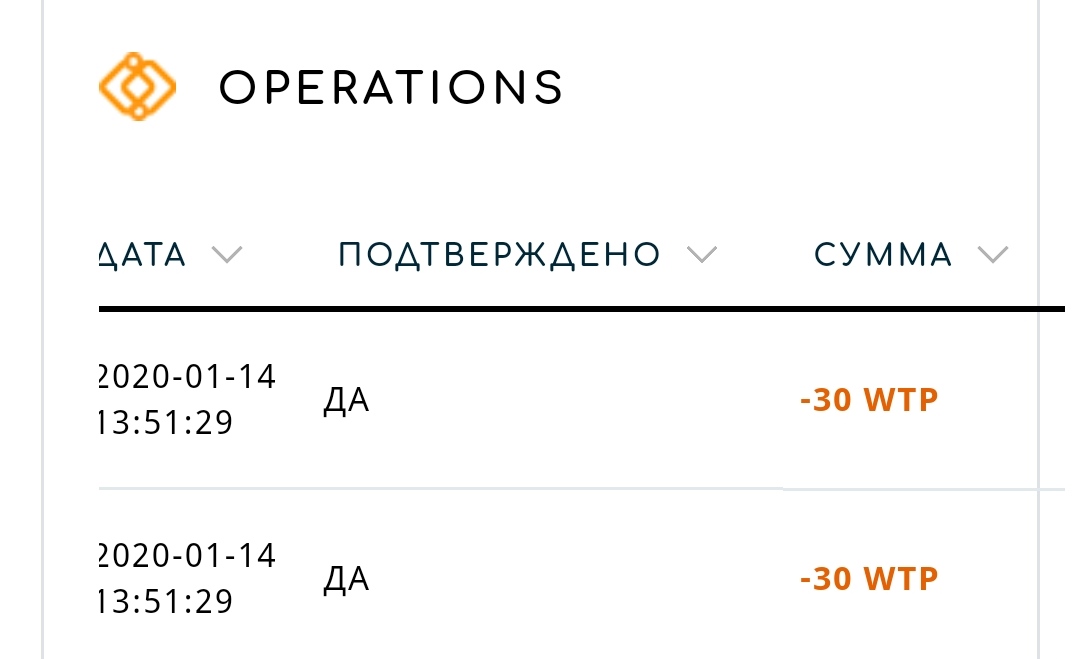The image size is (1080, 659).
Task: Click the black header divider line
Action: (582, 309)
